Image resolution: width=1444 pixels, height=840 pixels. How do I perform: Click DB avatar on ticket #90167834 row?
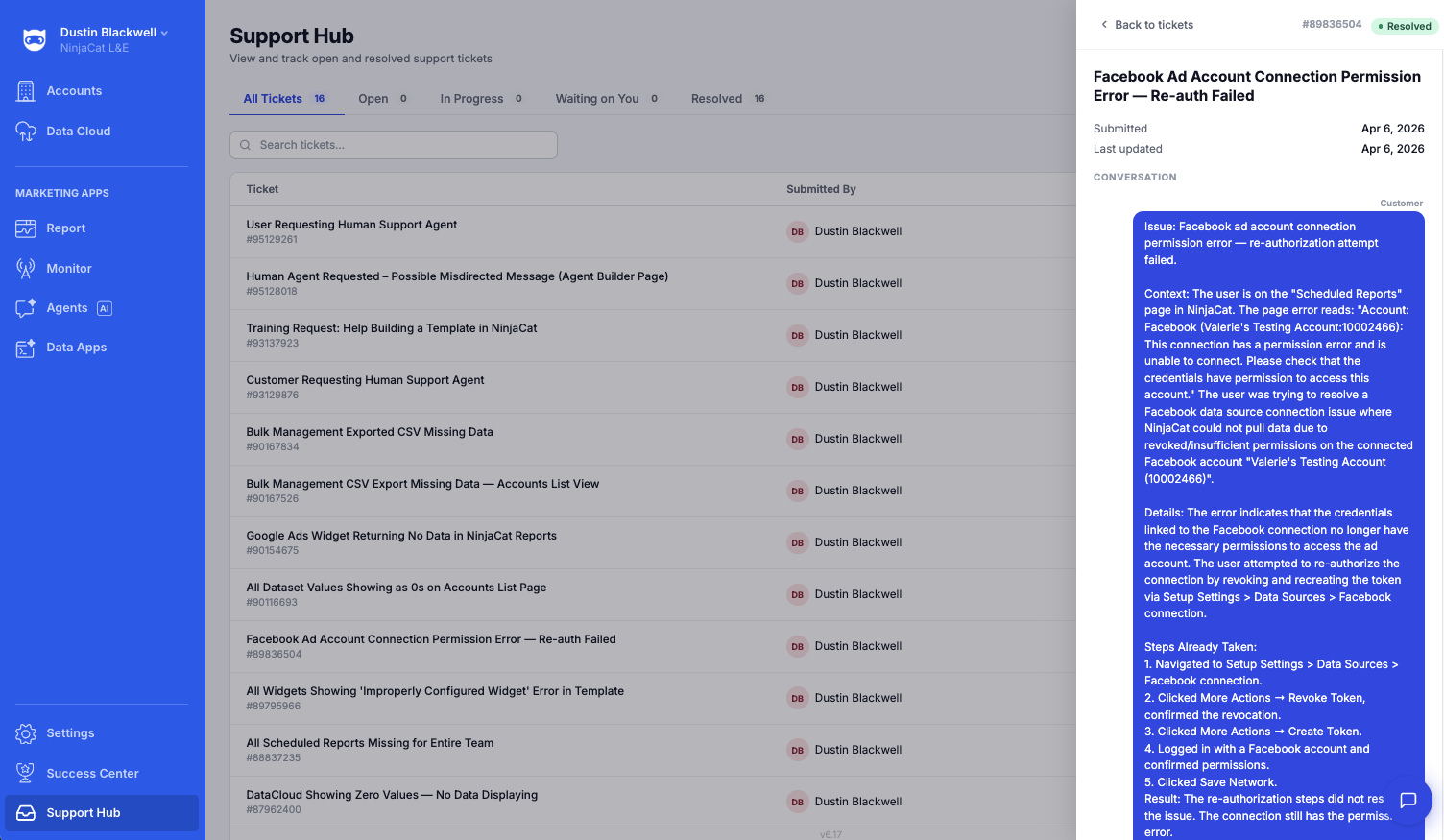pos(798,439)
